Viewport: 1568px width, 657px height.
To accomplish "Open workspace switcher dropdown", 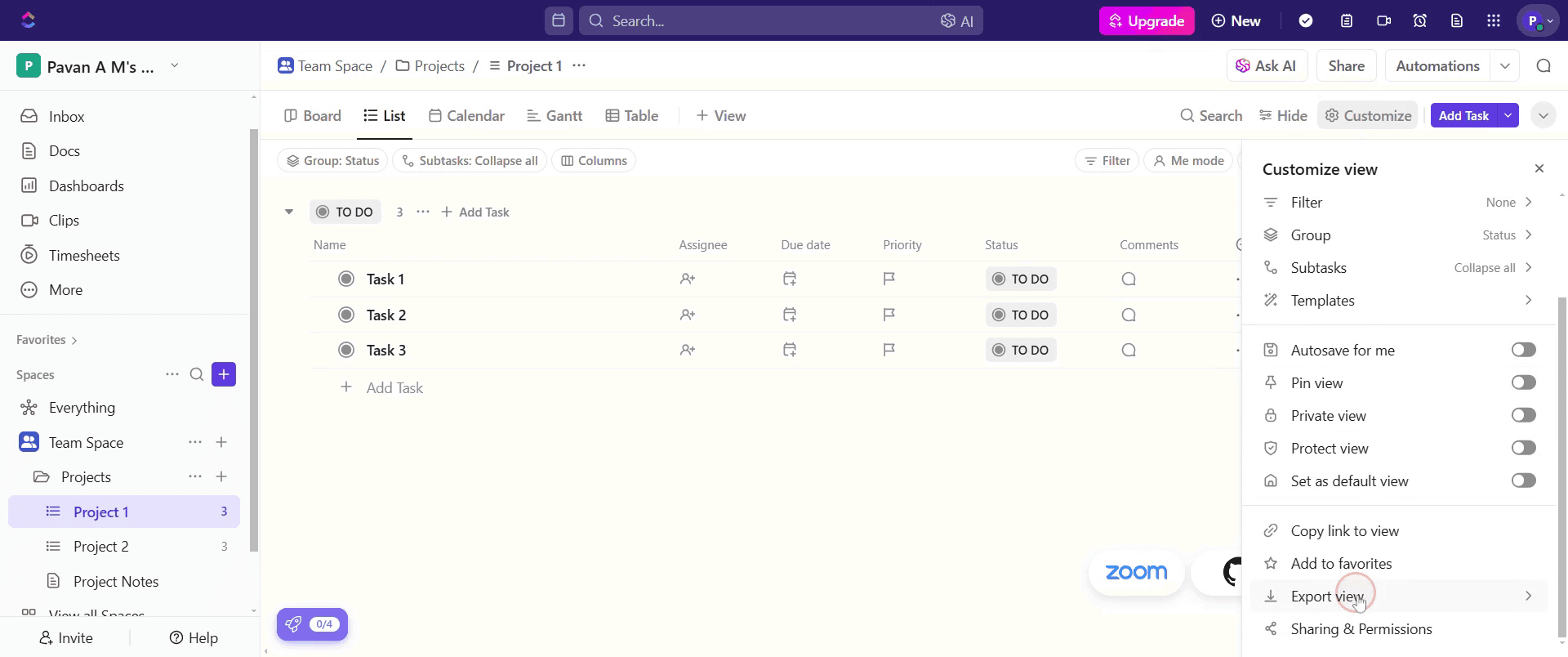I will (174, 65).
